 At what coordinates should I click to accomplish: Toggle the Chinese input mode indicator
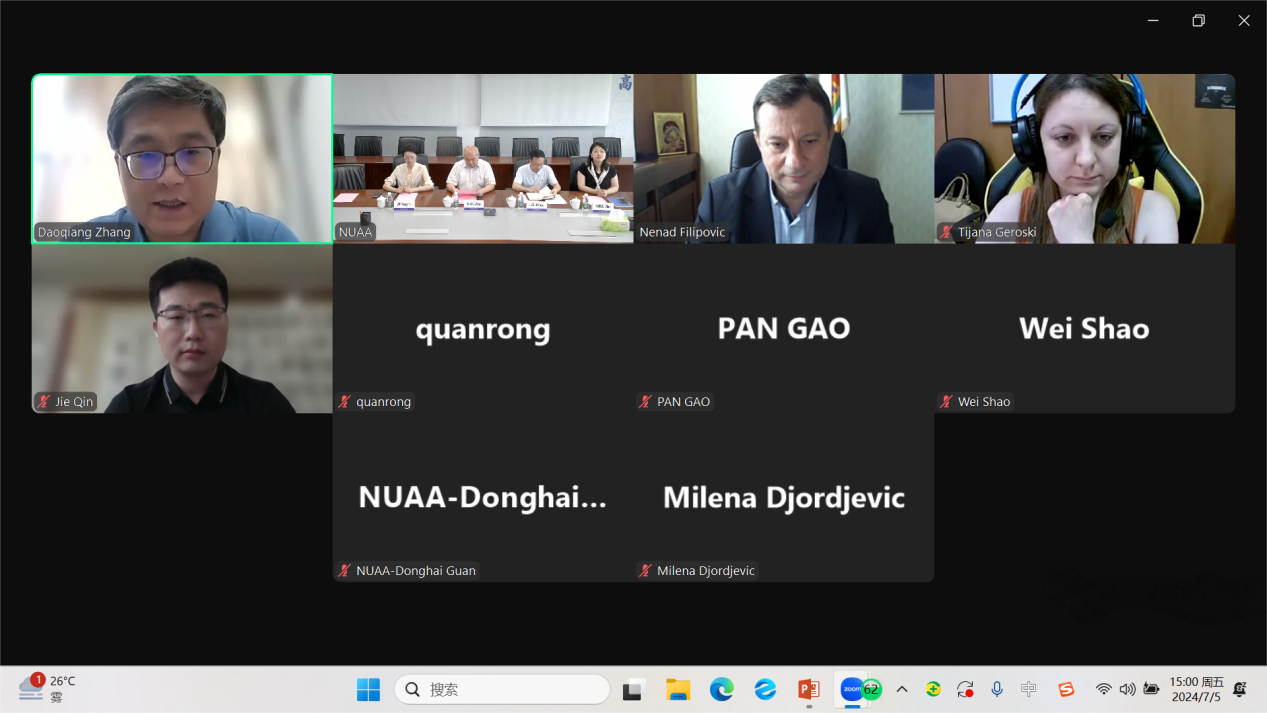(1029, 689)
